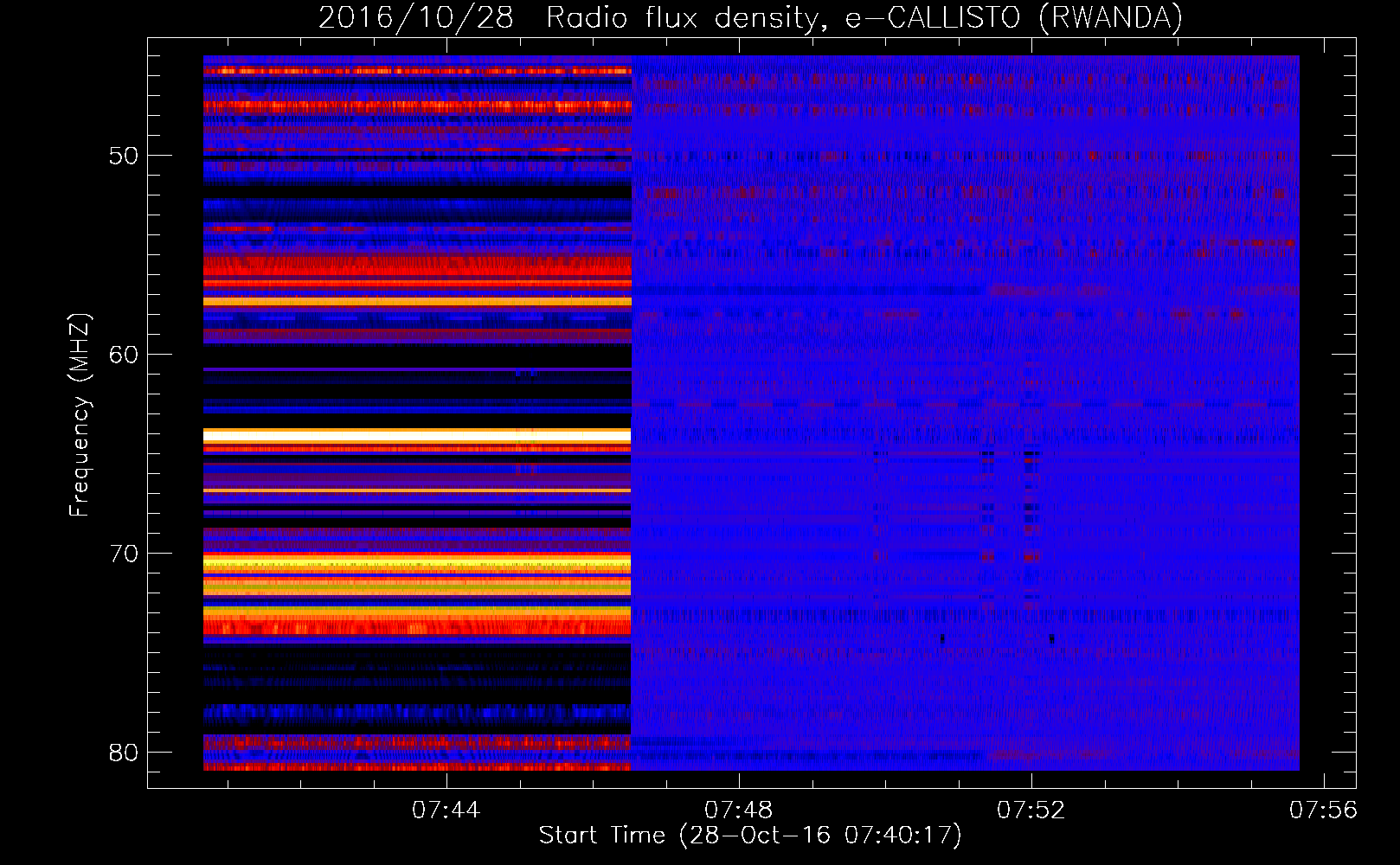This screenshot has height=865, width=1400.
Task: Click the 'Start Time (28-Oct-16 07:40:17)' label
Action: 750,836
